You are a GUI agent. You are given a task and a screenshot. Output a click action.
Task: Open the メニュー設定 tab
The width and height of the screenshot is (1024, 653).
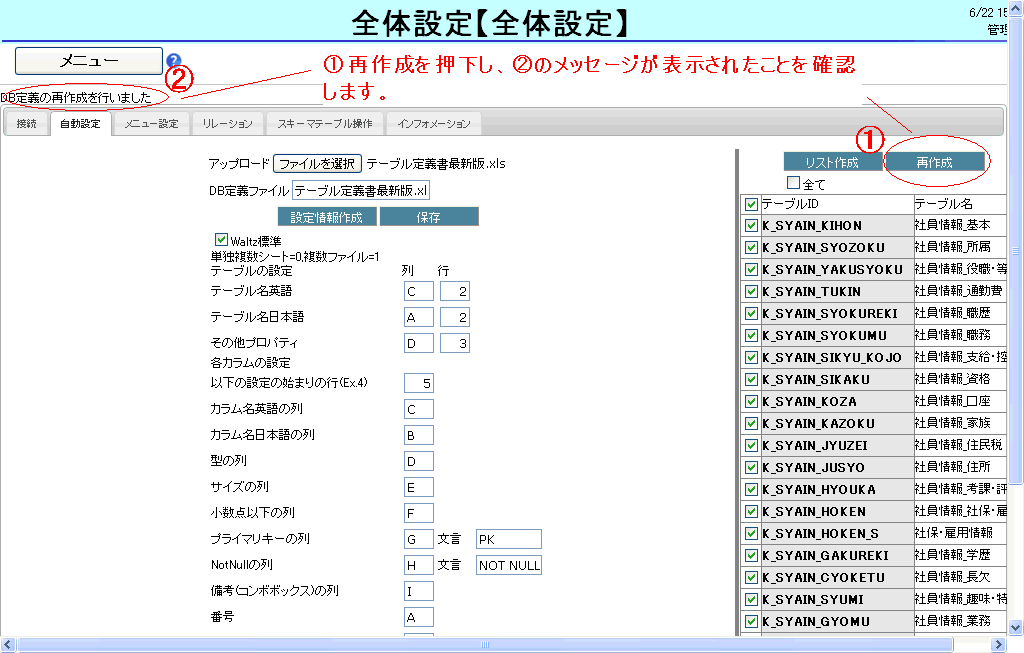tap(151, 124)
